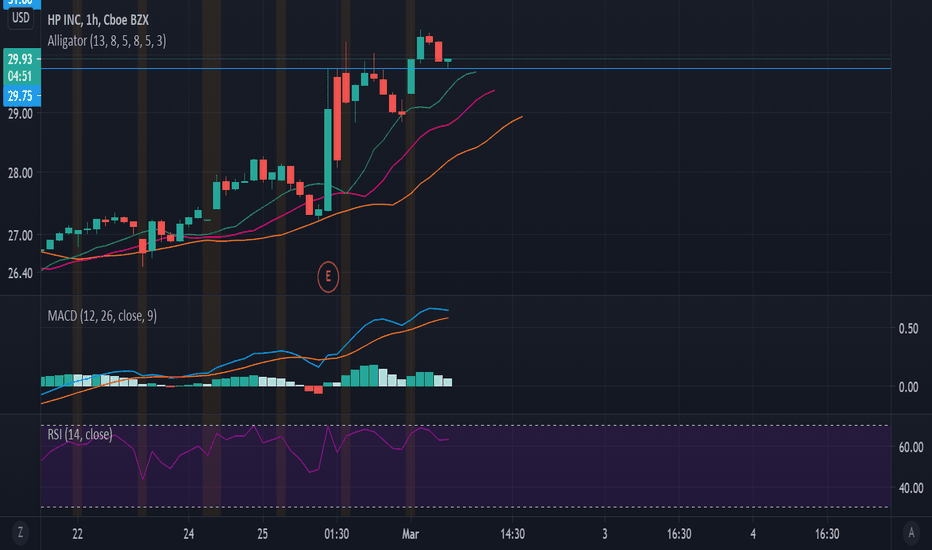Click the 29.93 current price label
Viewport: 932px width, 550px height.
[21, 59]
